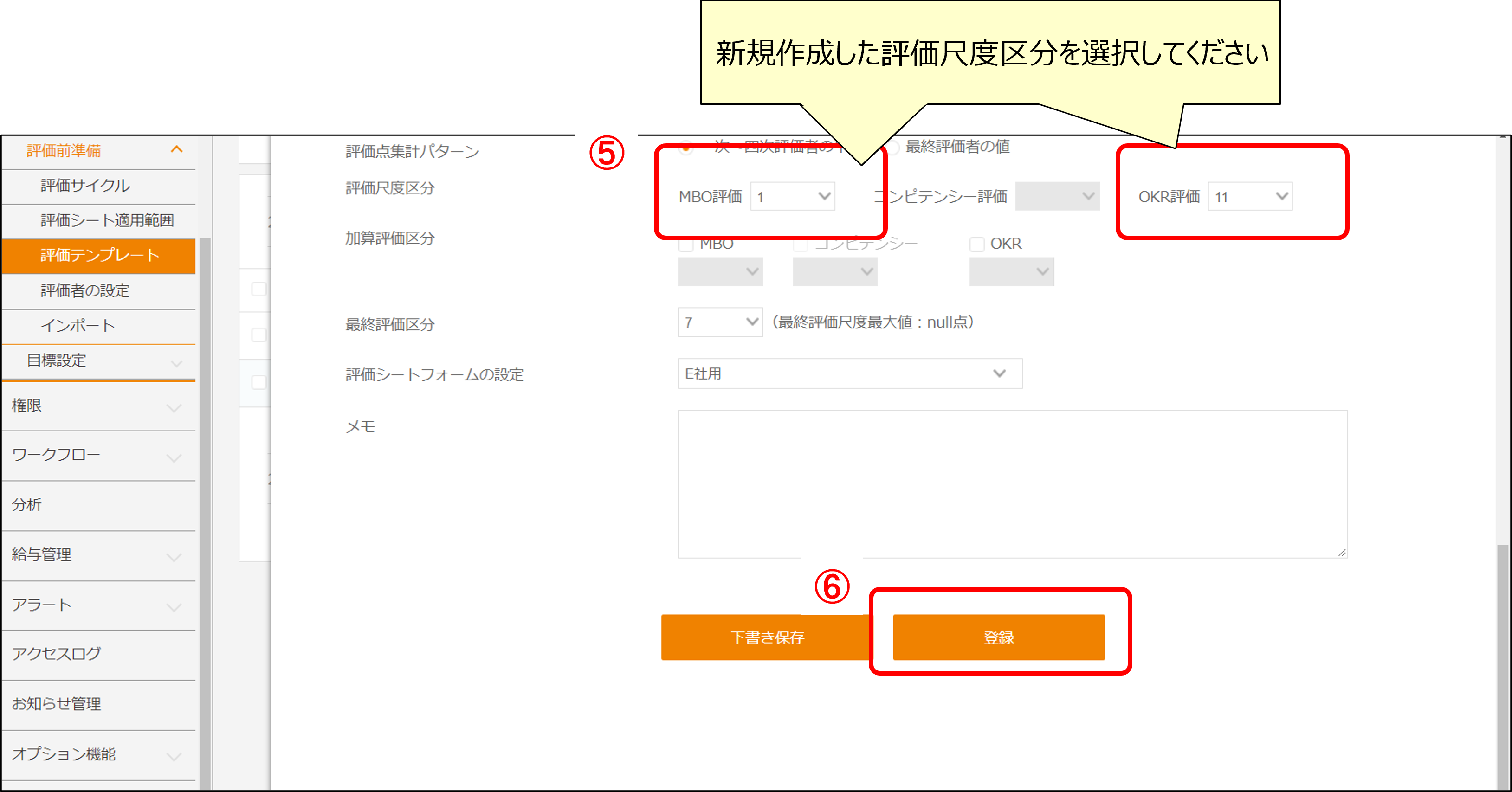Expand the 権限 section

[x=98, y=406]
